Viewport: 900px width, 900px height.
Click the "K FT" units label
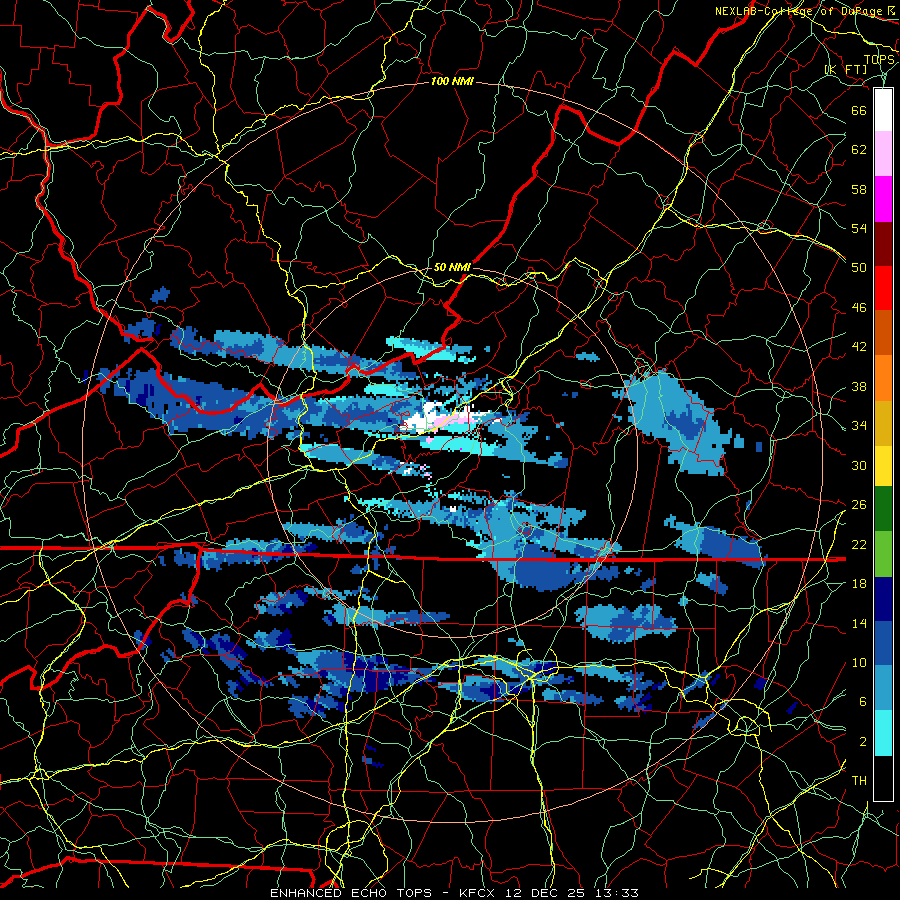[x=846, y=70]
